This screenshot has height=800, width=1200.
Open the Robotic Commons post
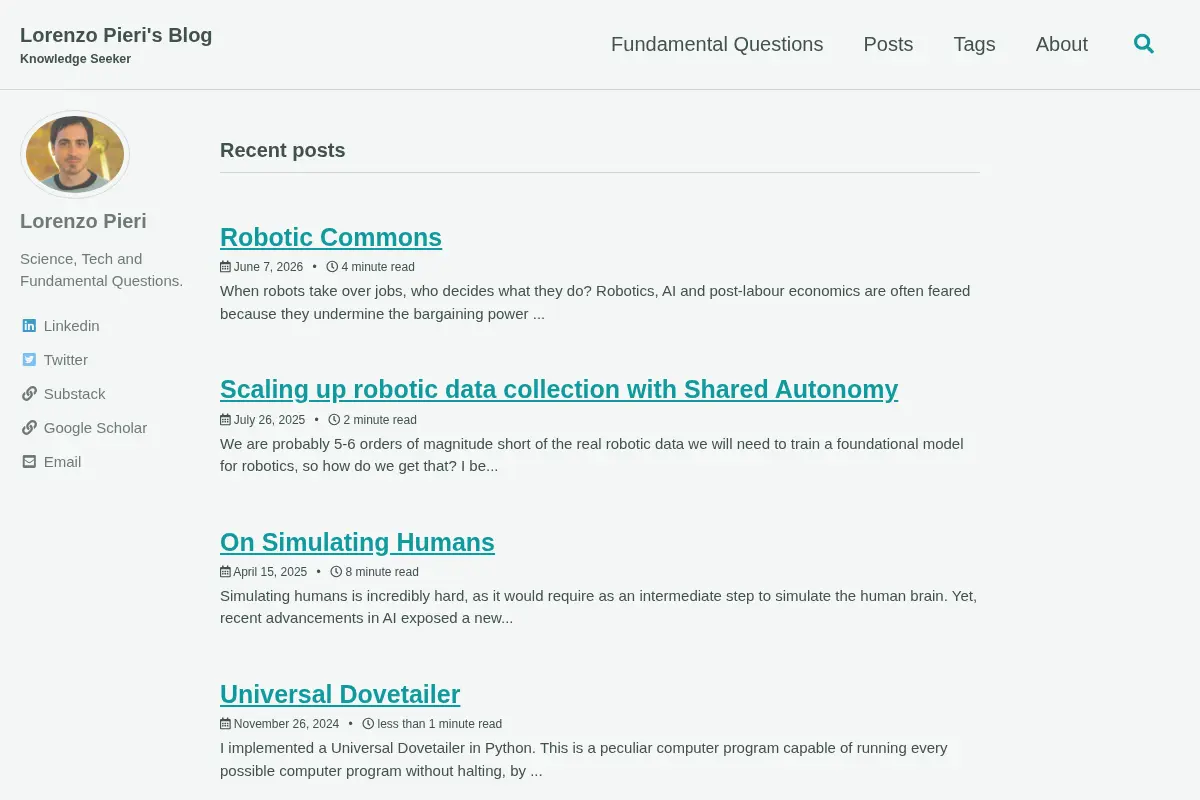point(331,237)
